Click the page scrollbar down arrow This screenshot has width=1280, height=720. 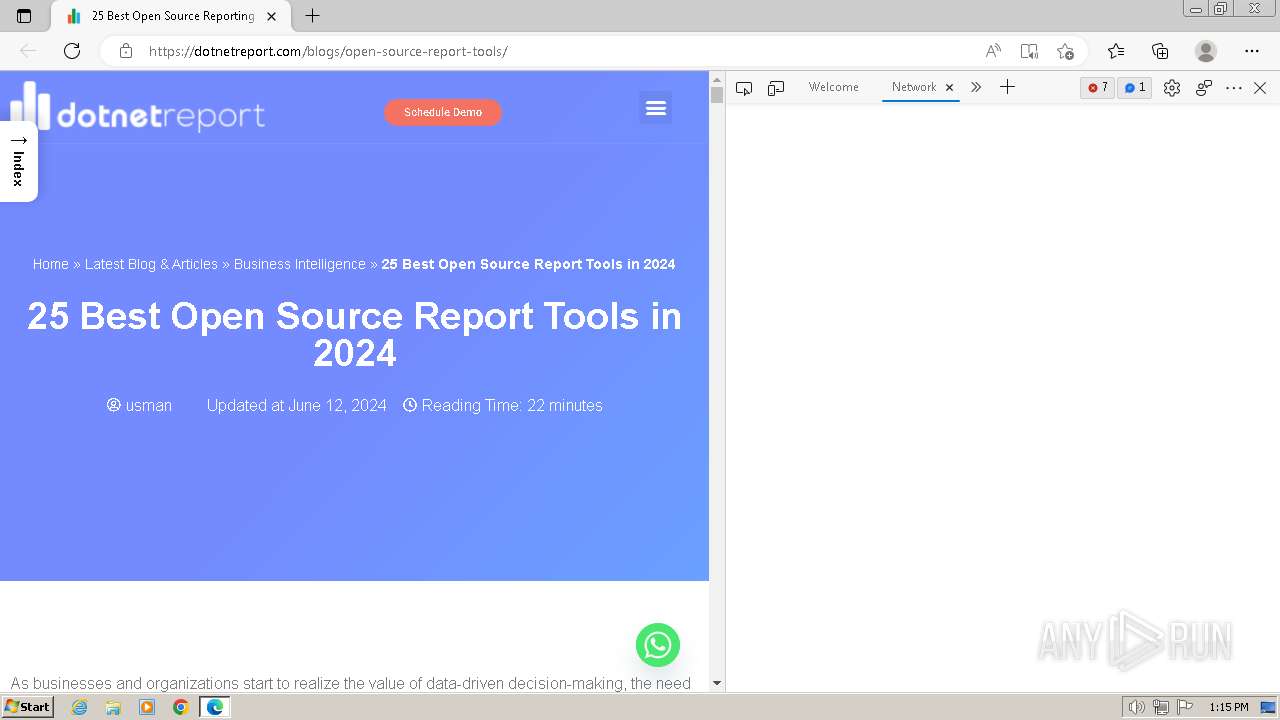pos(717,683)
